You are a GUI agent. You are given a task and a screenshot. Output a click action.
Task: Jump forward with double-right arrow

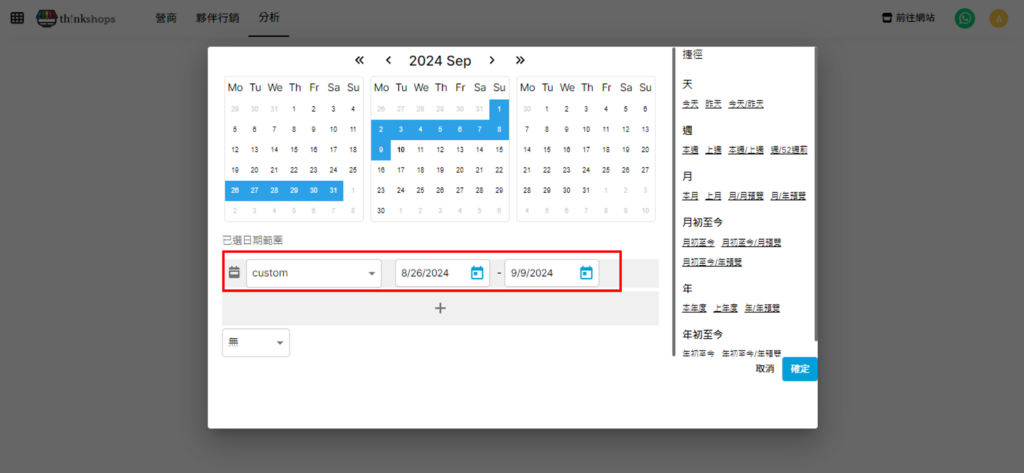520,61
